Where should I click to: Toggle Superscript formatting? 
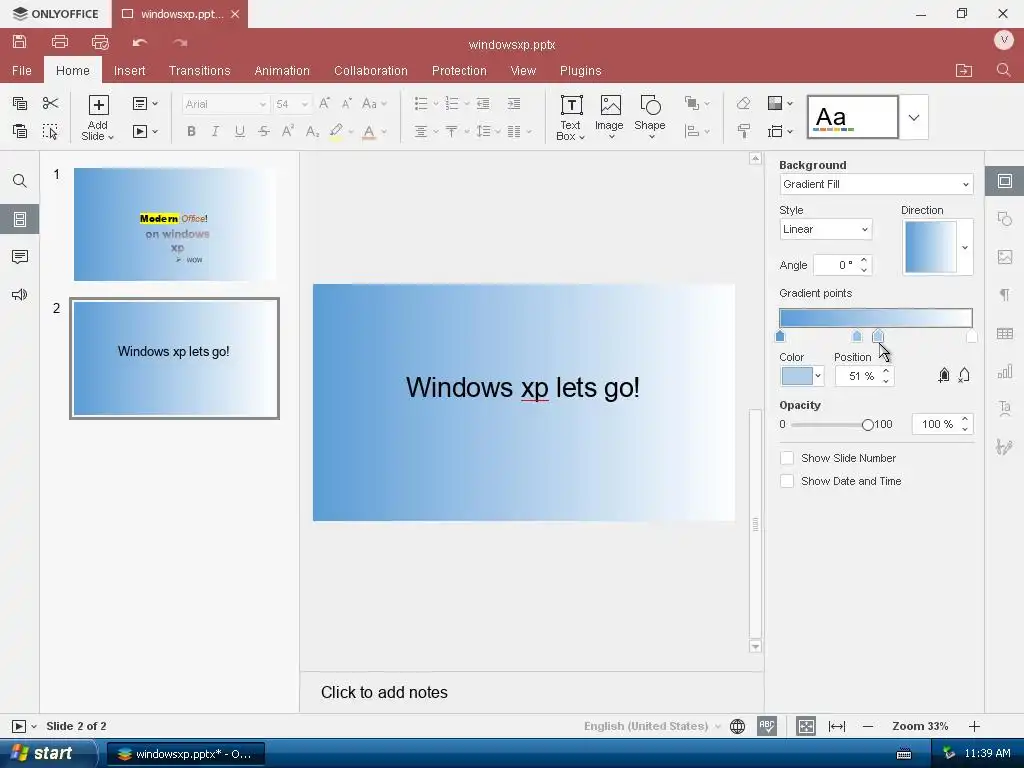click(287, 131)
